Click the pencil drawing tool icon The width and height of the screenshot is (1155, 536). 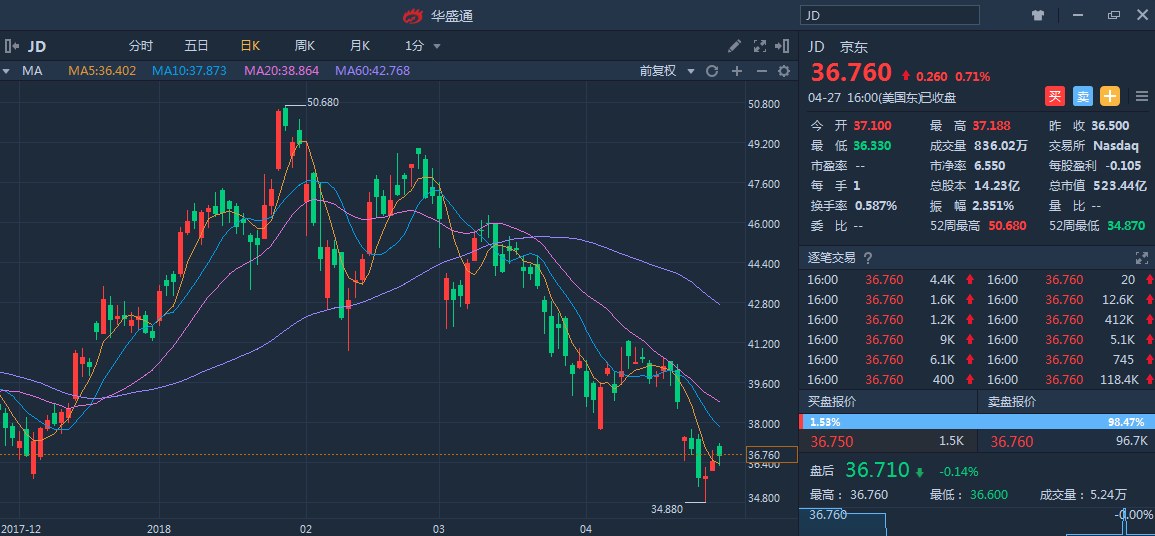tap(735, 46)
